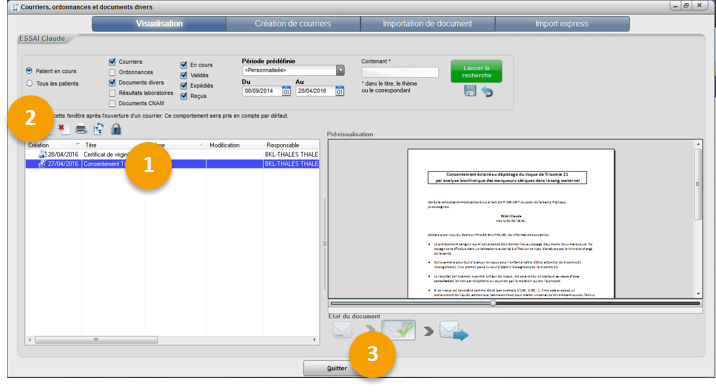Expand the Période prédéfinie dropdown
This screenshot has width=716, height=392.
[x=340, y=70]
